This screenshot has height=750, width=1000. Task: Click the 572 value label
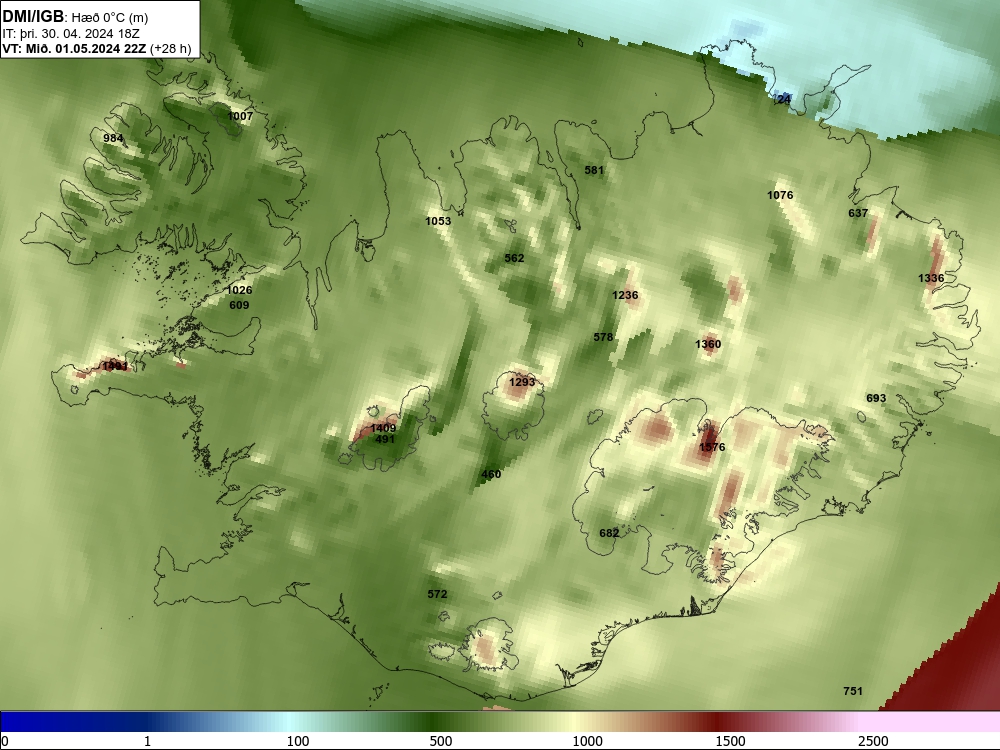[x=437, y=594]
